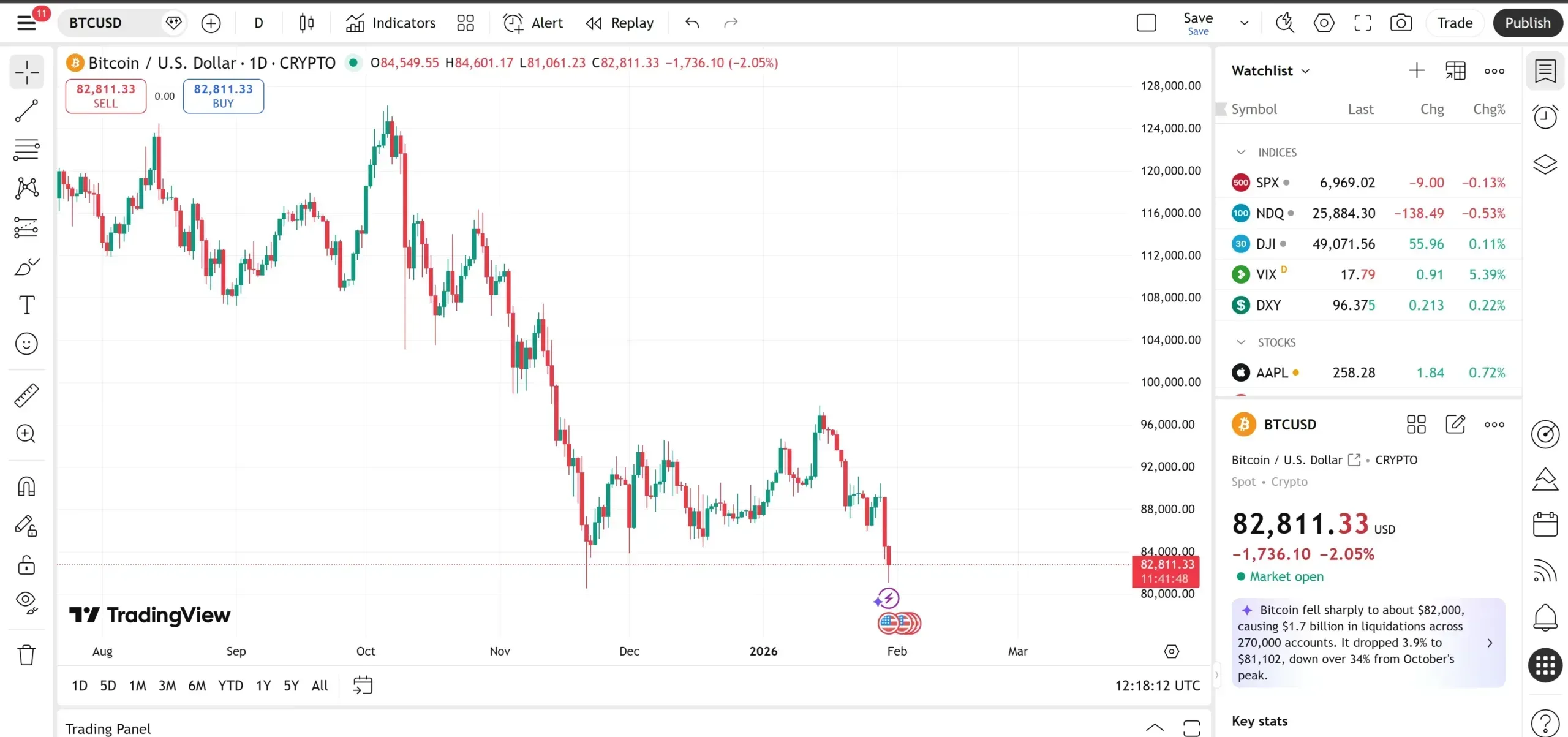The width and height of the screenshot is (1568, 737).
Task: Collapse the INDICES watchlist section
Action: pyautogui.click(x=1241, y=153)
